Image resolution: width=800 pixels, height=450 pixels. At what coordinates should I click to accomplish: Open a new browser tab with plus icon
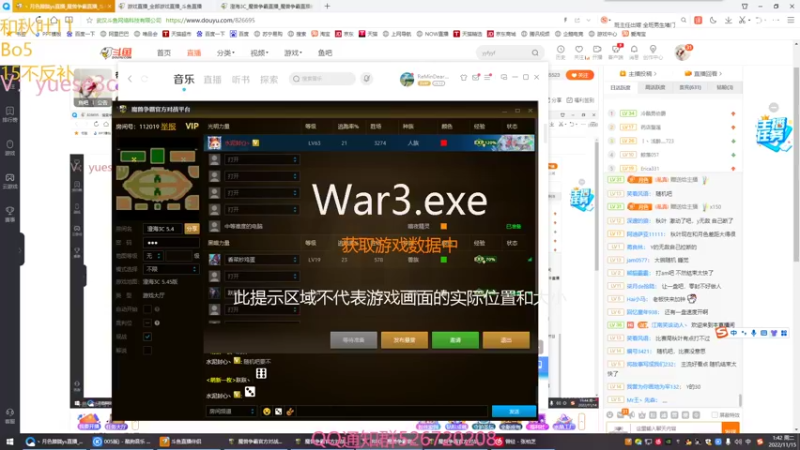(328, 6)
